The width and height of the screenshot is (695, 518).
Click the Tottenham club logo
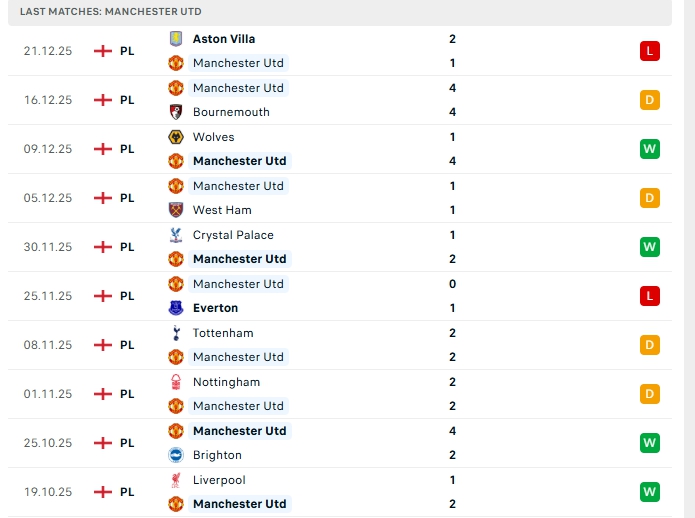176,333
